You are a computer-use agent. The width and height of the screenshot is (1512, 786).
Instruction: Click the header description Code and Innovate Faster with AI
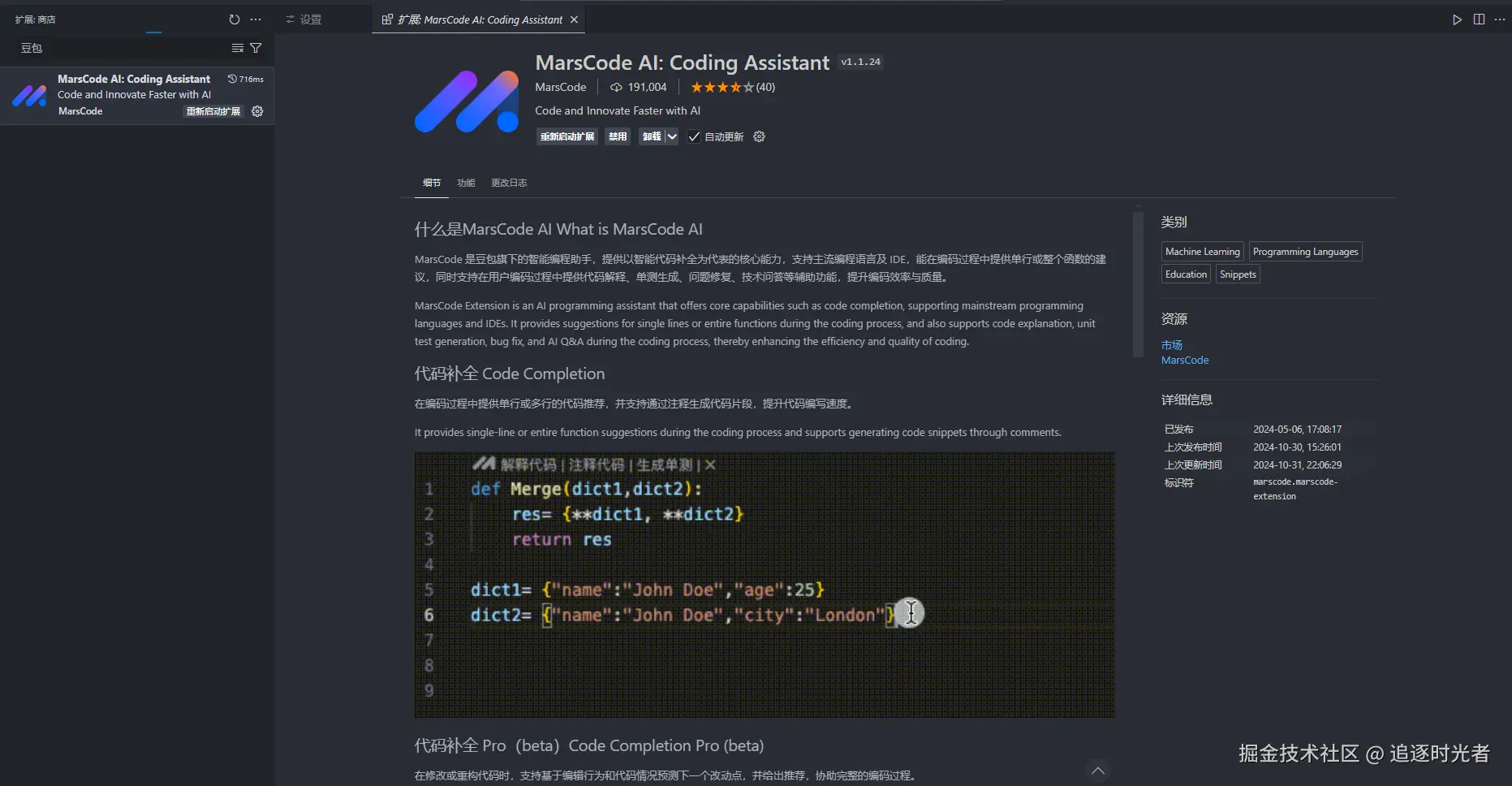pos(618,111)
